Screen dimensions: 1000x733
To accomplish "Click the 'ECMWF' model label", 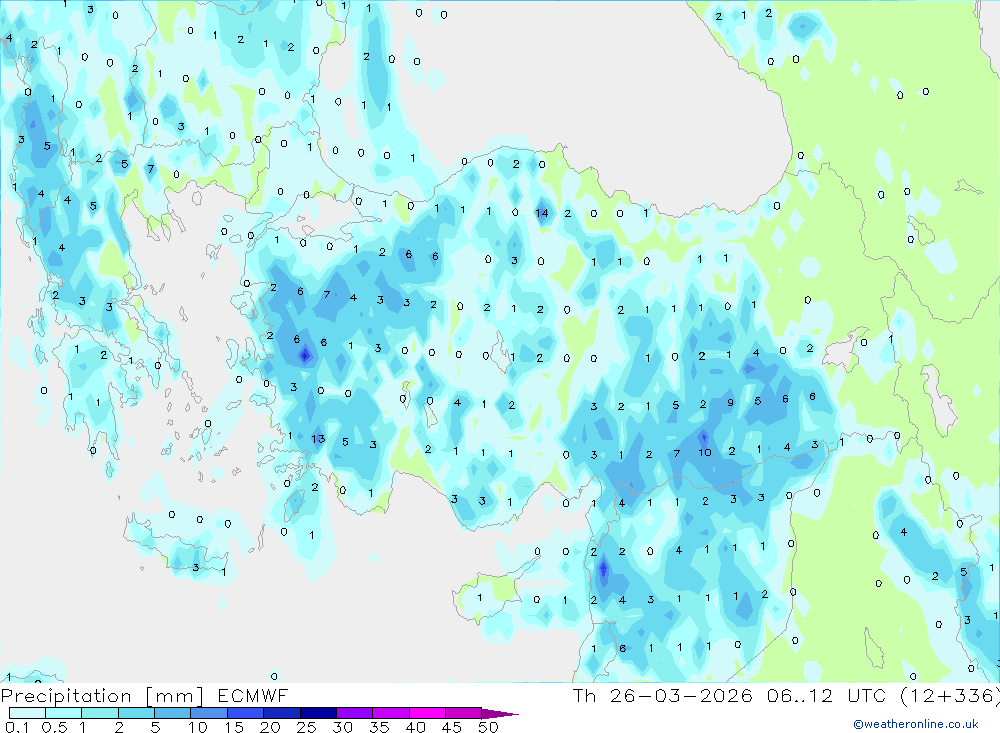I will pyautogui.click(x=253, y=695).
